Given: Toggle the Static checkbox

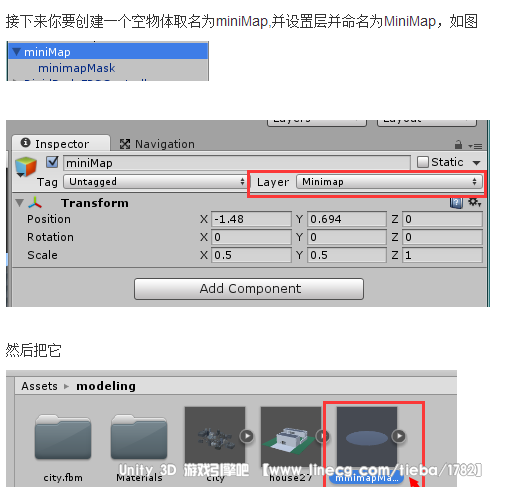Looking at the screenshot, I should coord(422,162).
